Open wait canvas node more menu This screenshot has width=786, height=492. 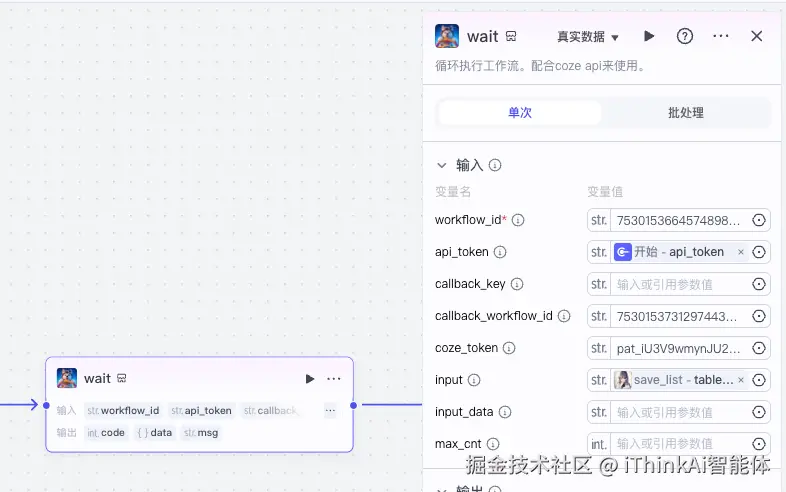pyautogui.click(x=334, y=379)
